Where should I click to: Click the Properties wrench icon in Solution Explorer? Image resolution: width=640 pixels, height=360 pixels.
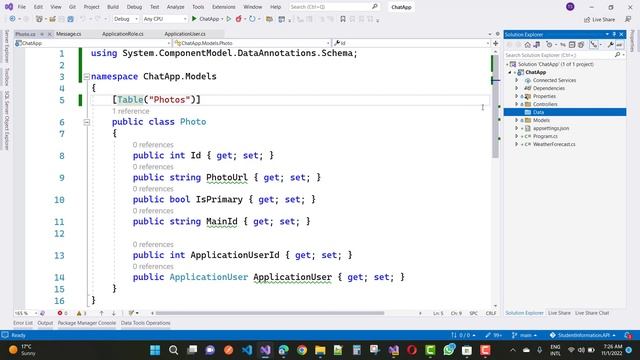[x=611, y=44]
